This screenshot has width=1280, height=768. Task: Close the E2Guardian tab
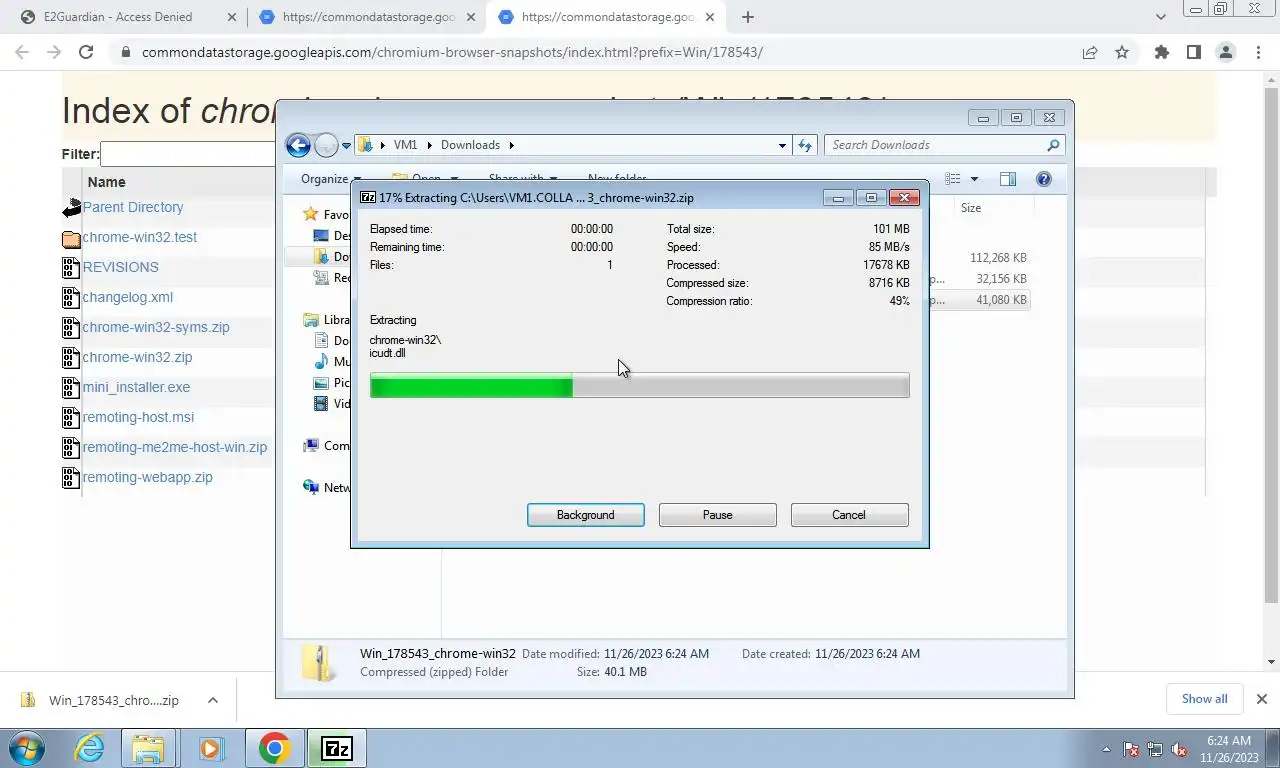click(232, 17)
